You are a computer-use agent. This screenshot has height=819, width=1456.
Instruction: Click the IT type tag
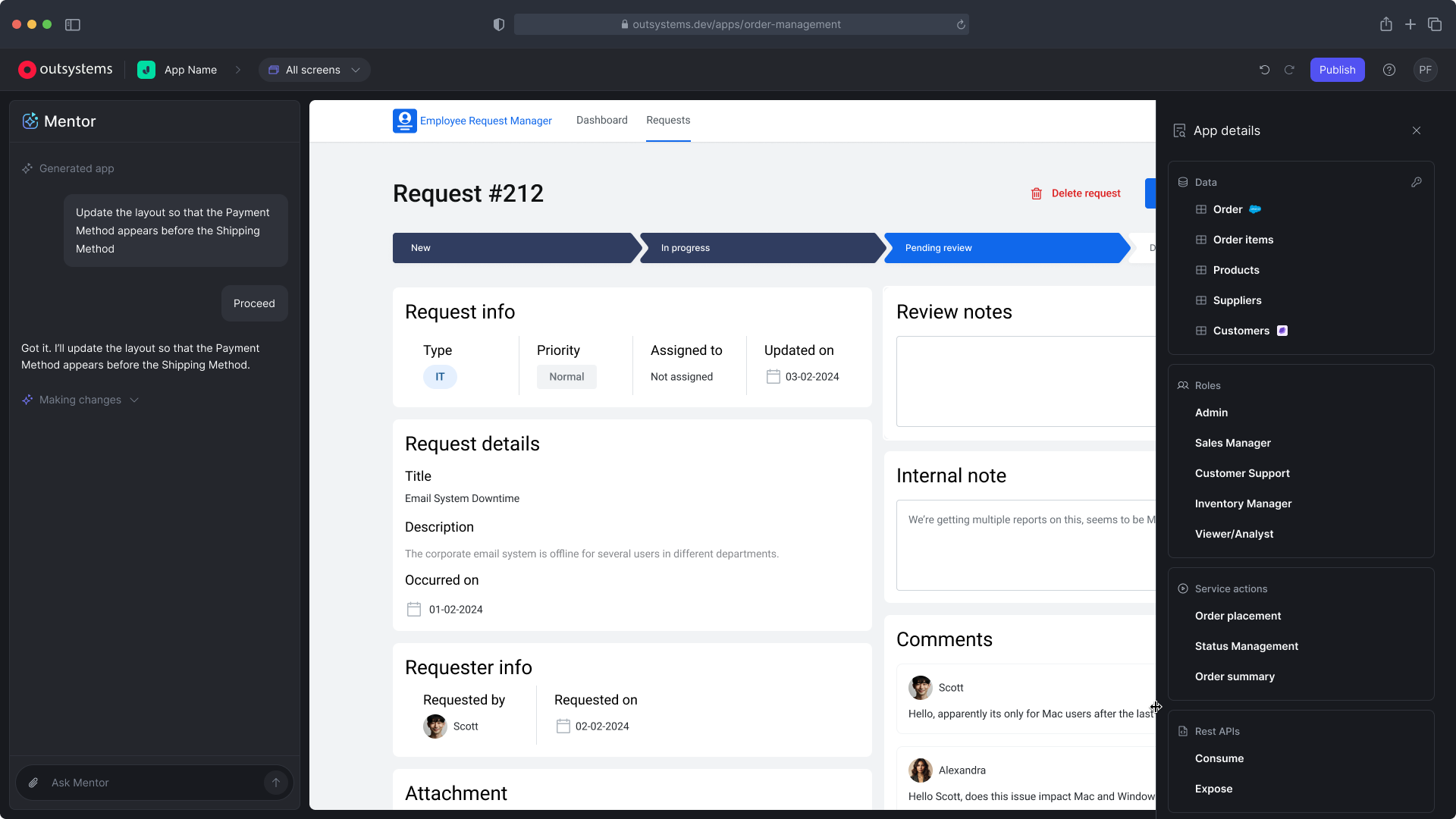click(440, 377)
